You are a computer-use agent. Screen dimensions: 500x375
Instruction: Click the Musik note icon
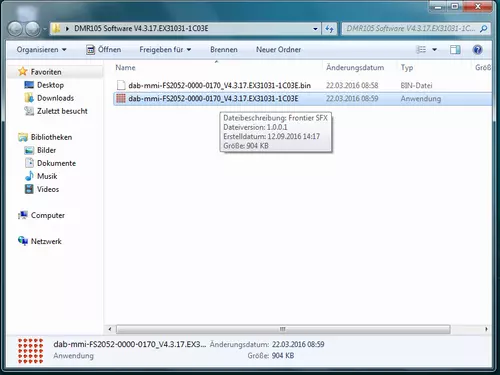coord(29,176)
